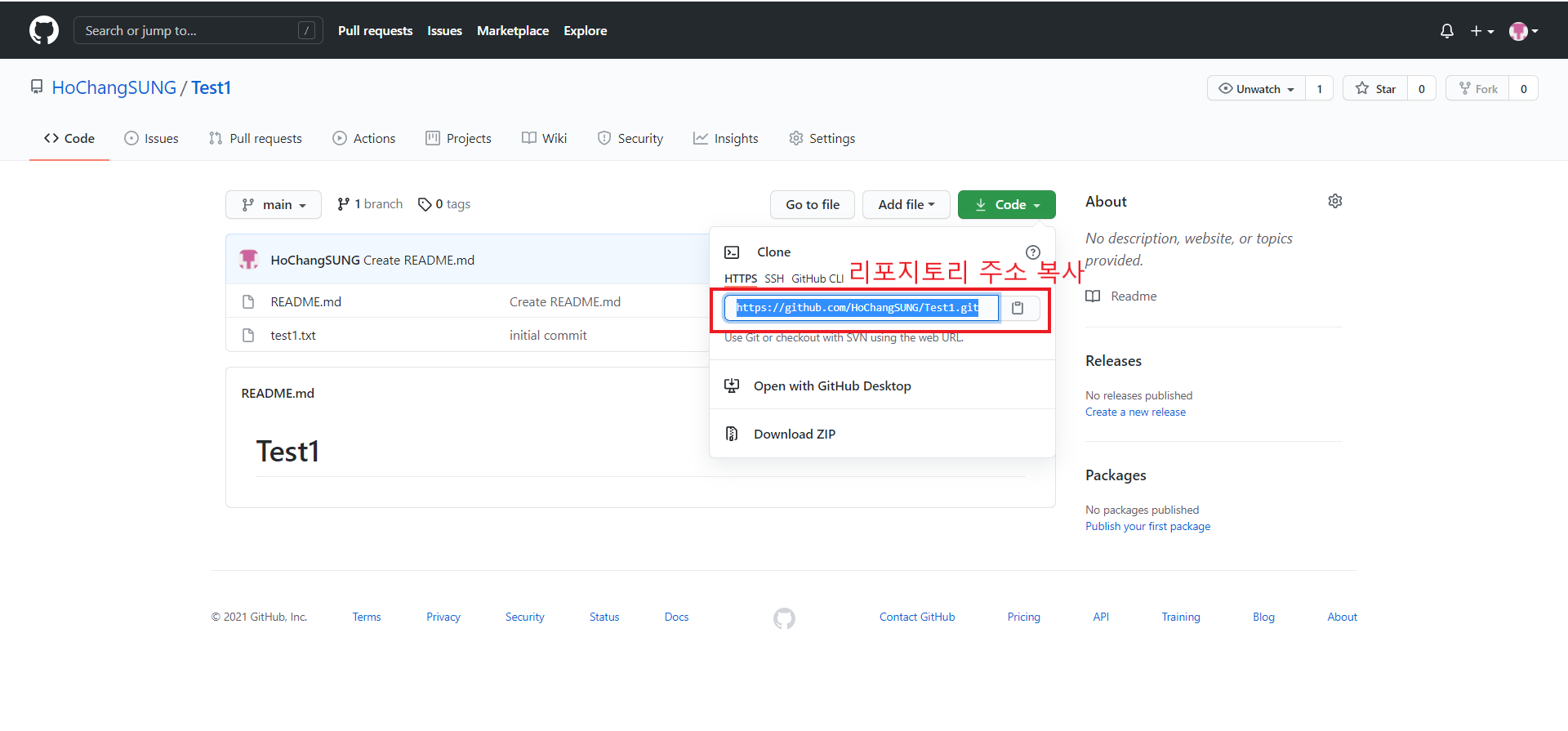Image resolution: width=1568 pixels, height=731 pixels.
Task: Open the footer API link
Action: coord(1101,617)
